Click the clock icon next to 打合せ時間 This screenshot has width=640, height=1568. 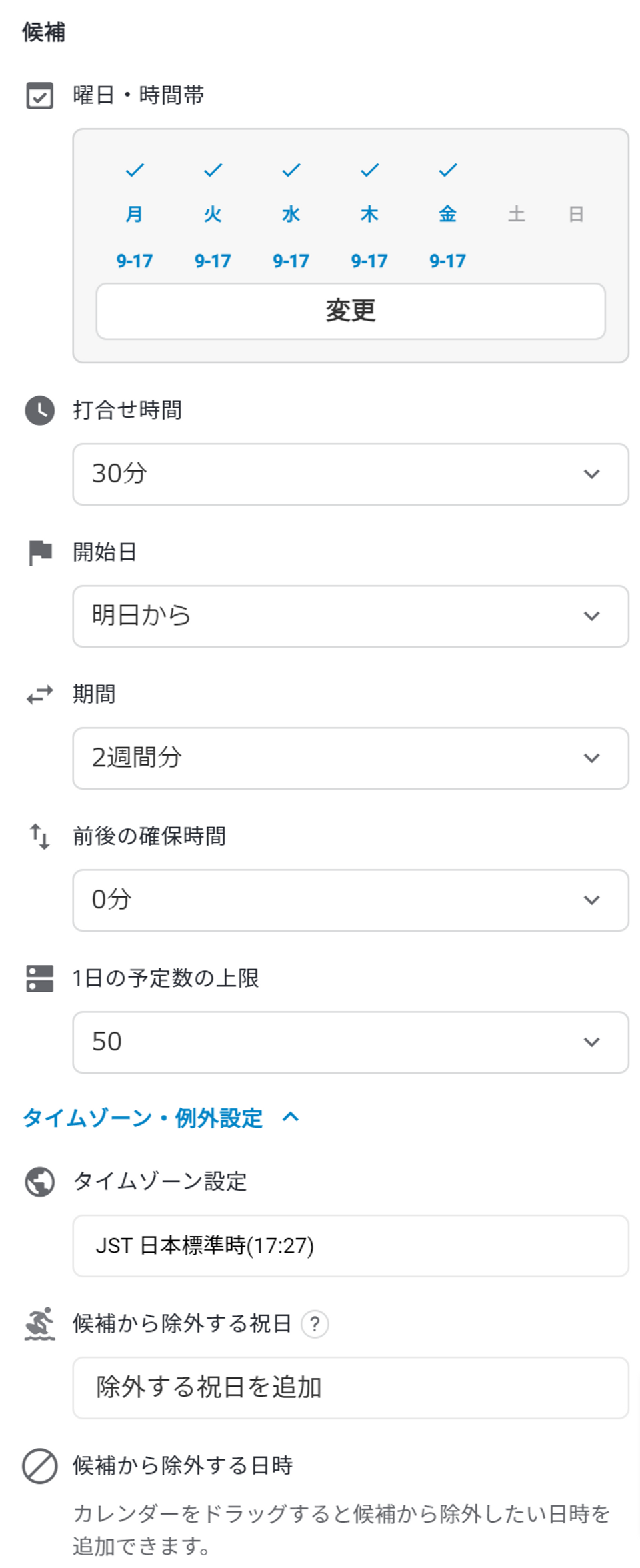pyautogui.click(x=40, y=410)
